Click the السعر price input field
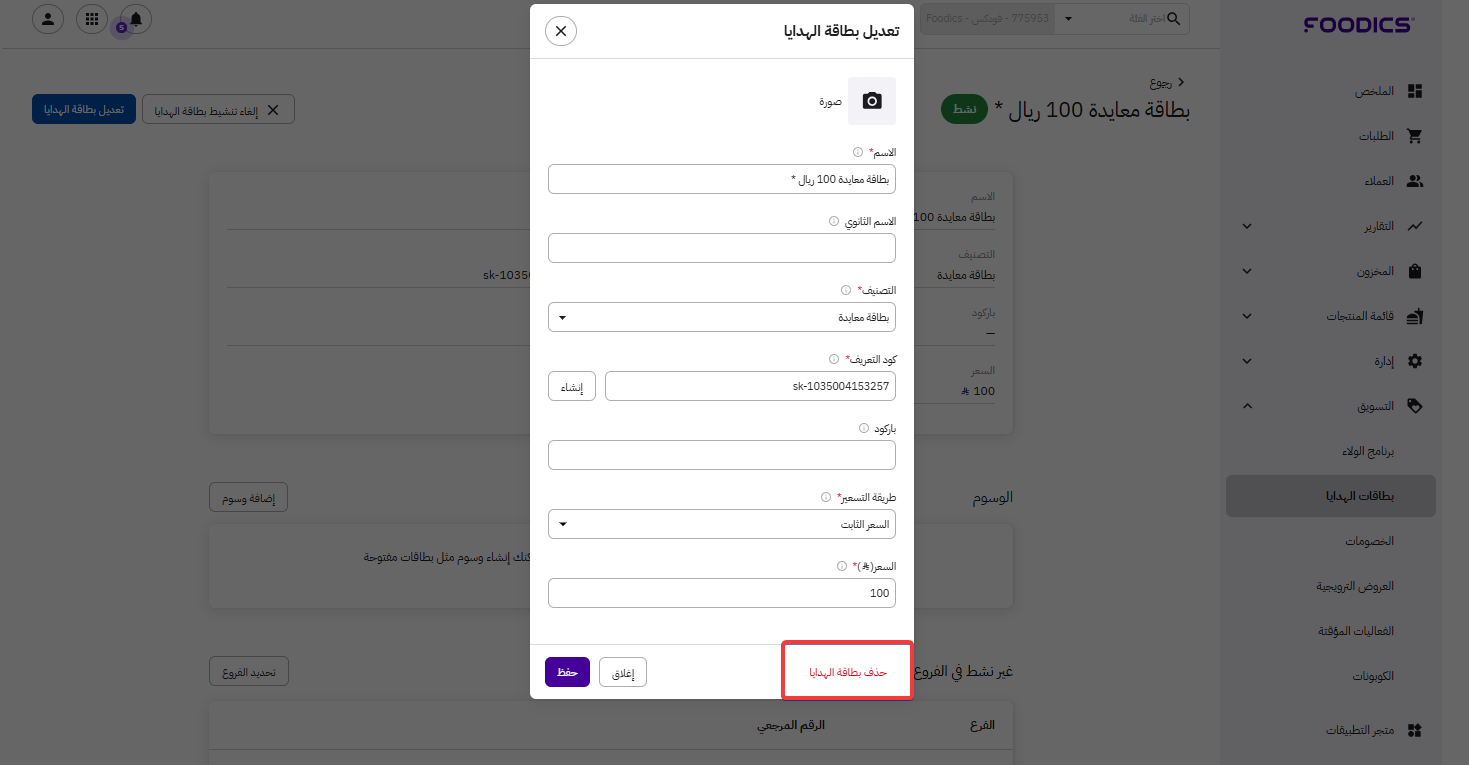Screen dimensions: 1469x765 click(x=721, y=593)
